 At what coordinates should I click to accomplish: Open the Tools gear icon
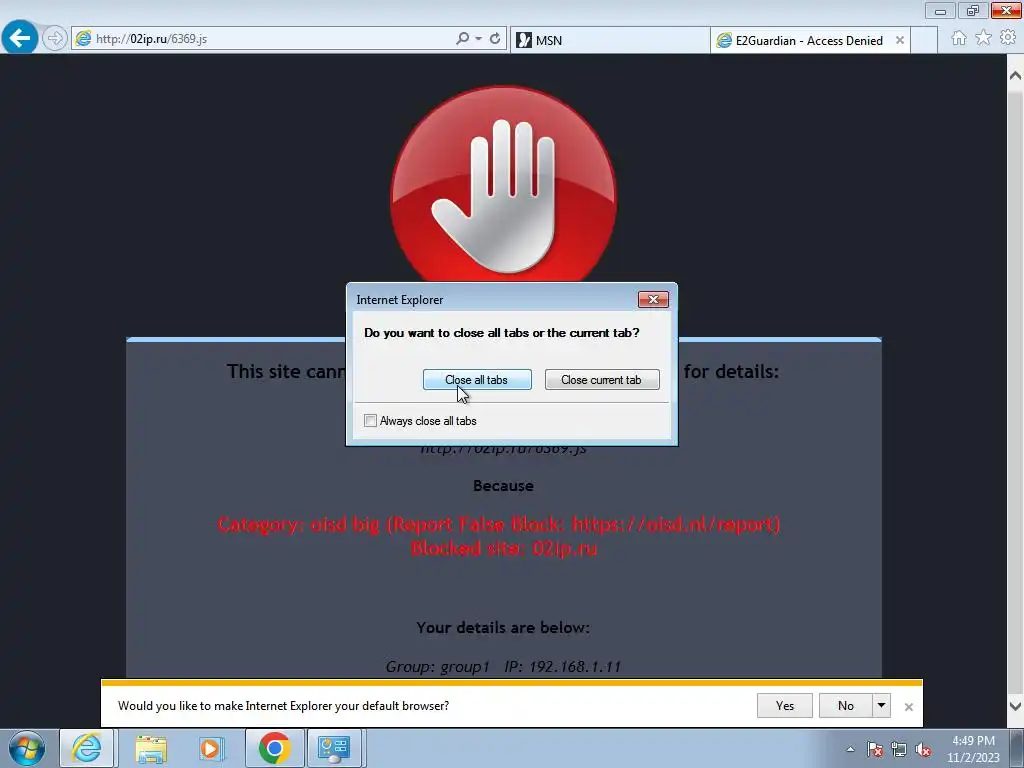1008,38
